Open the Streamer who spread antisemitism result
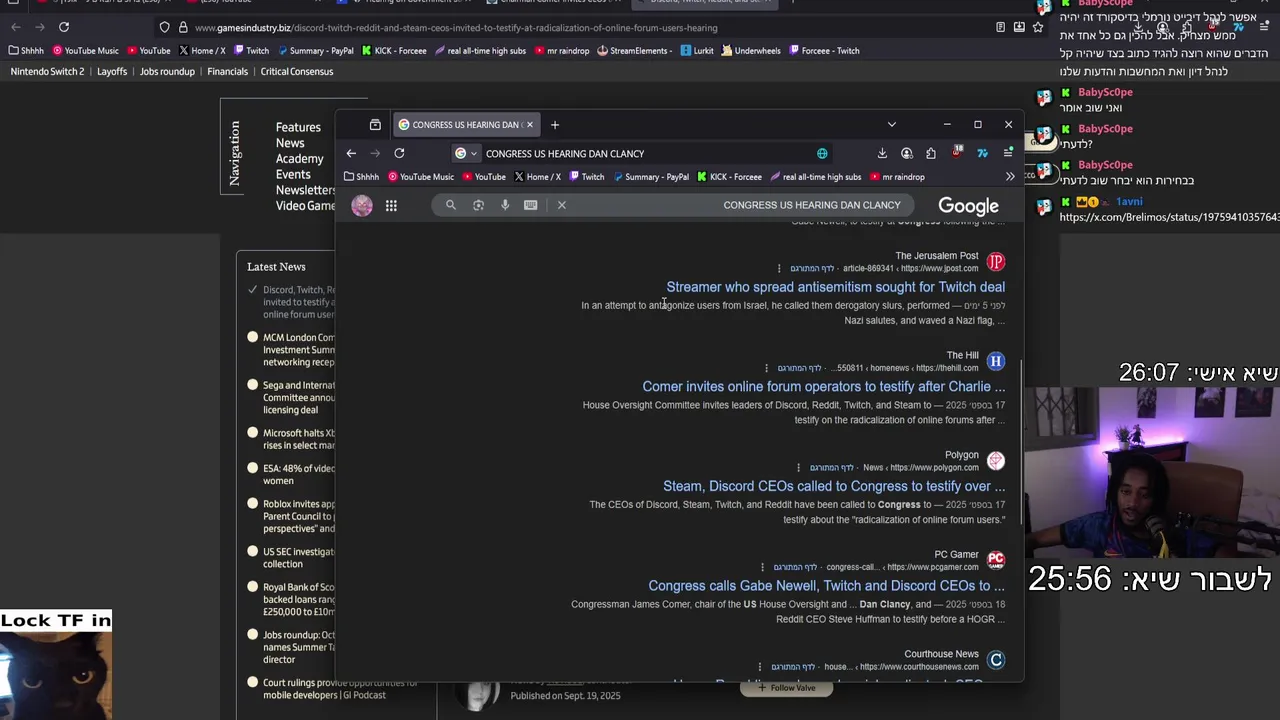This screenshot has width=1280, height=720. (x=835, y=287)
